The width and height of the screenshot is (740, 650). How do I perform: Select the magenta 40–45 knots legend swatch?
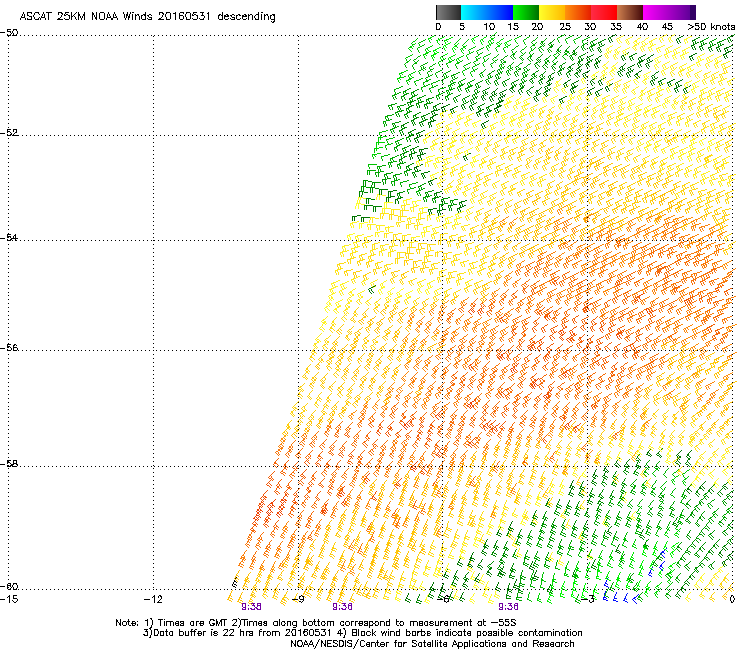pyautogui.click(x=656, y=12)
